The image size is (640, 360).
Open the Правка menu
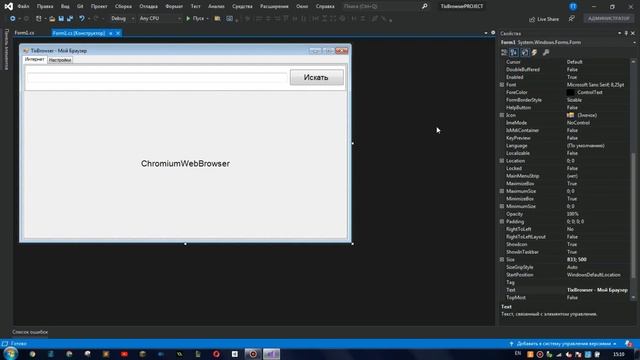[45, 6]
